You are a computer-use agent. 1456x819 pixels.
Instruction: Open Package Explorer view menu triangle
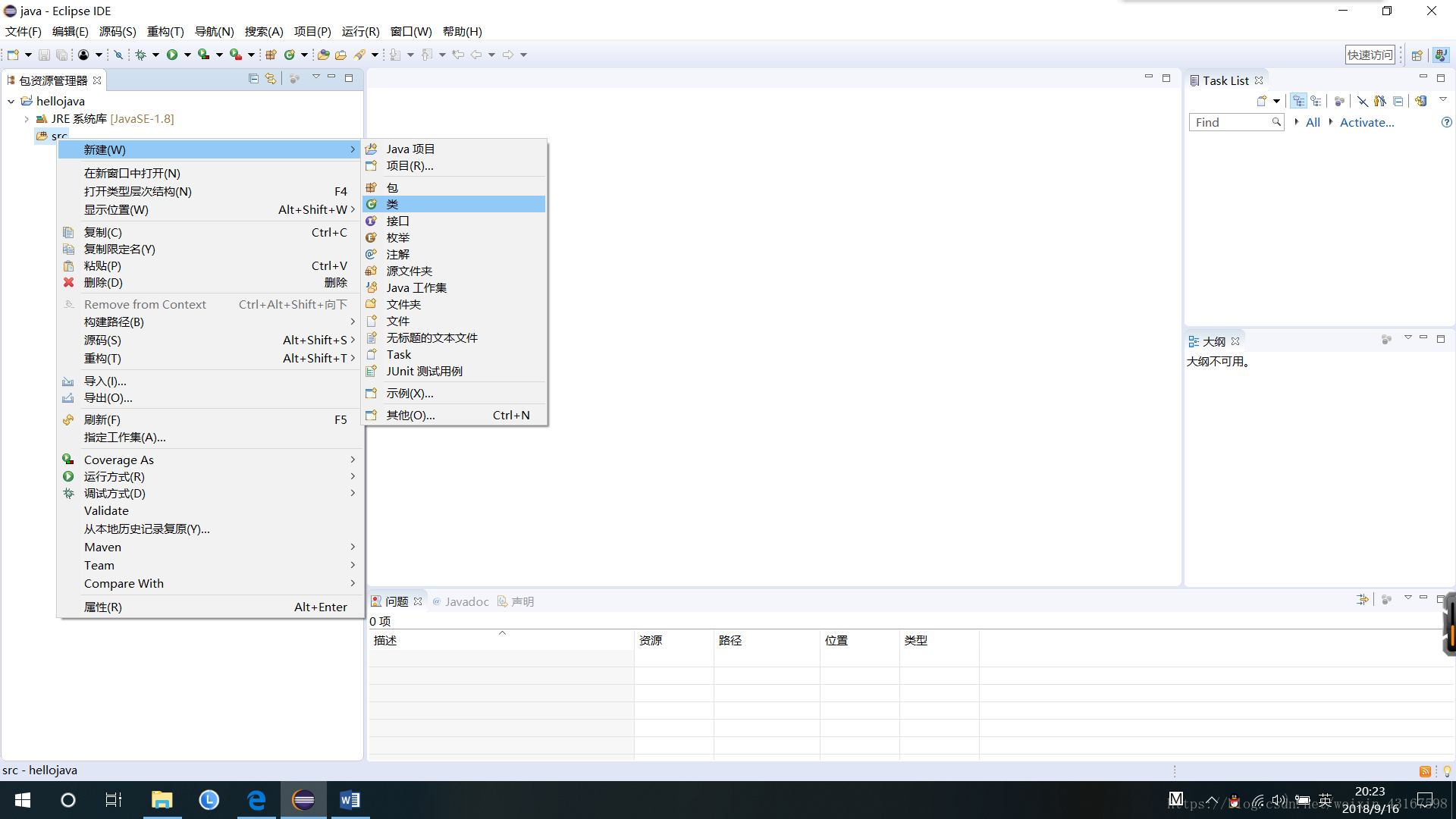point(315,77)
